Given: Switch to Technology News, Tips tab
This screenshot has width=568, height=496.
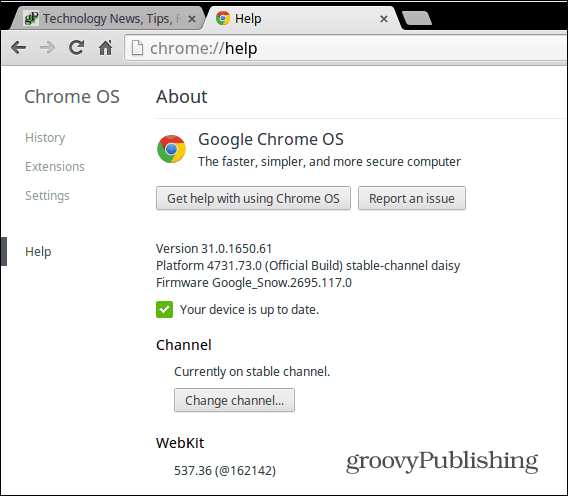Looking at the screenshot, I should click(107, 18).
